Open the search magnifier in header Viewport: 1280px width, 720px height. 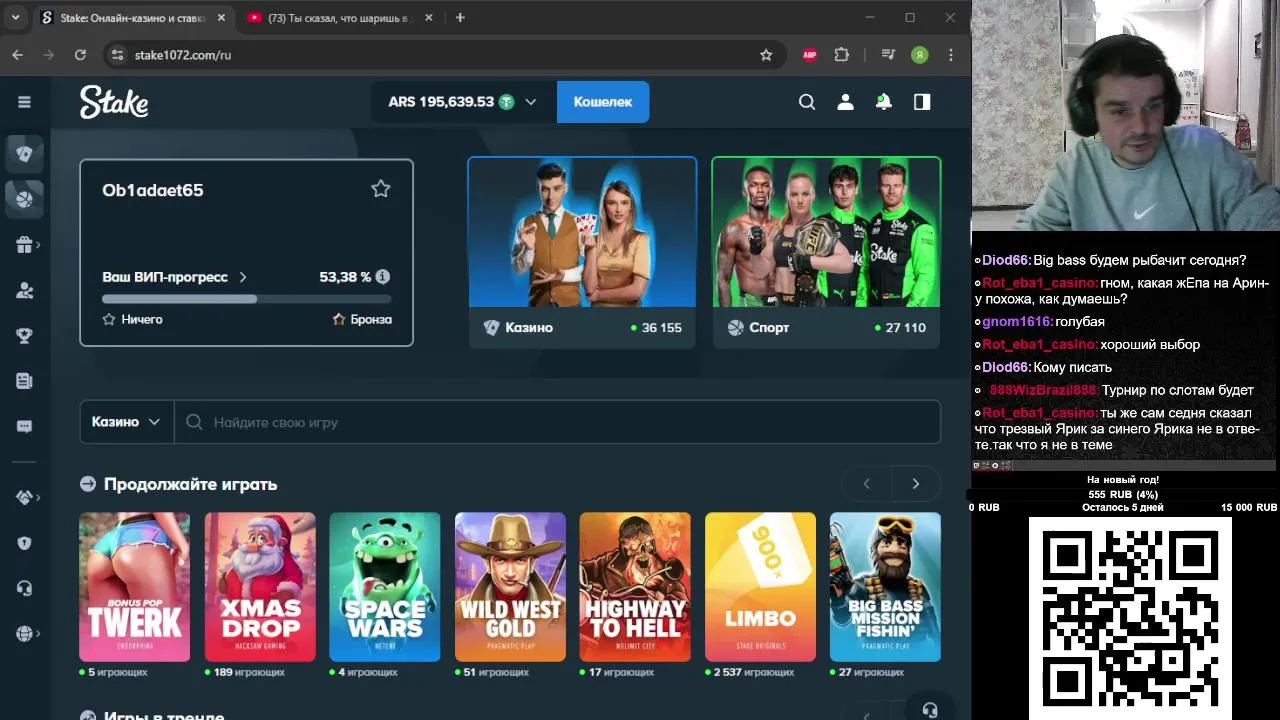point(807,102)
